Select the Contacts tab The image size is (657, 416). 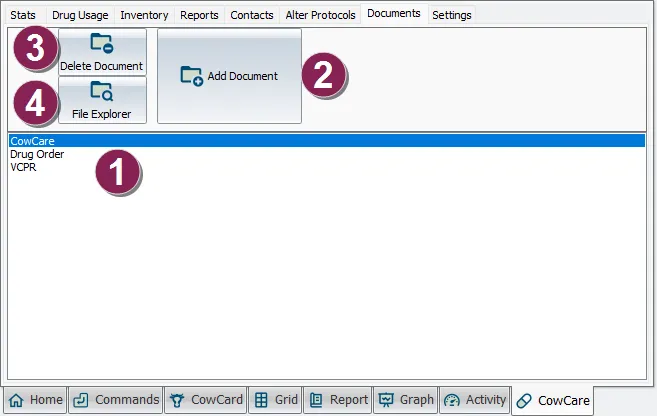(252, 15)
